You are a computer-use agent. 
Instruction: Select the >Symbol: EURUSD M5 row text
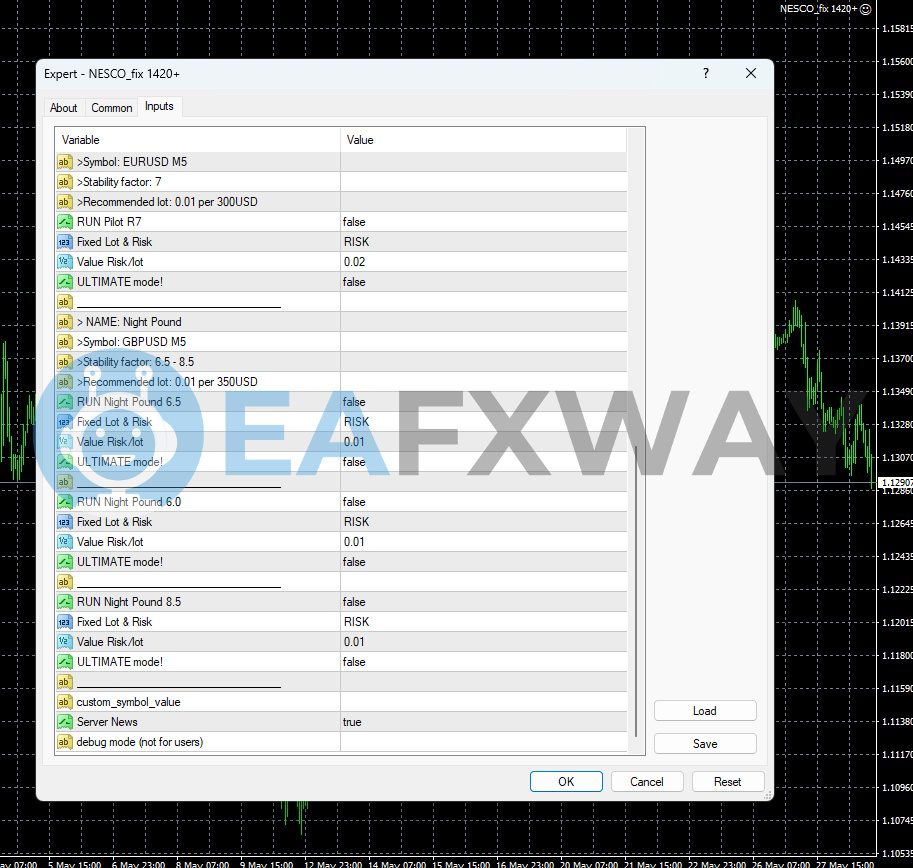(x=132, y=162)
